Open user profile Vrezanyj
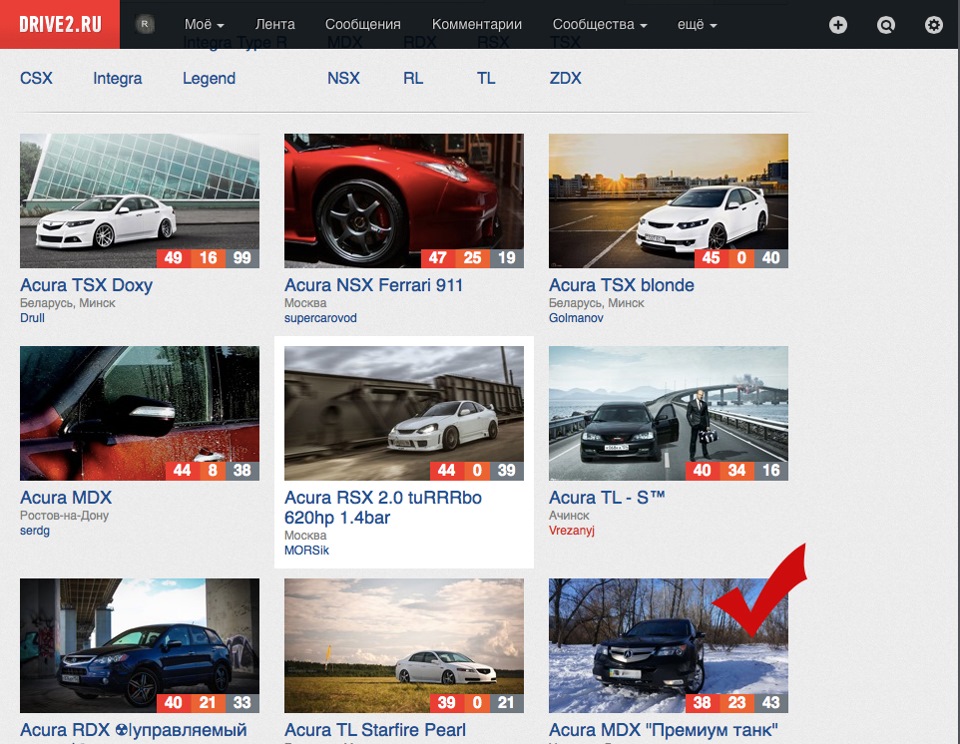This screenshot has width=960, height=744. tap(572, 530)
